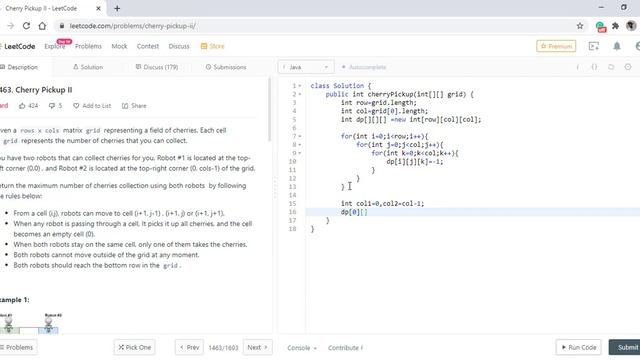Click the '463. Cherry Pickup II' title
Viewport: 640px width, 360px height.
coord(36,90)
